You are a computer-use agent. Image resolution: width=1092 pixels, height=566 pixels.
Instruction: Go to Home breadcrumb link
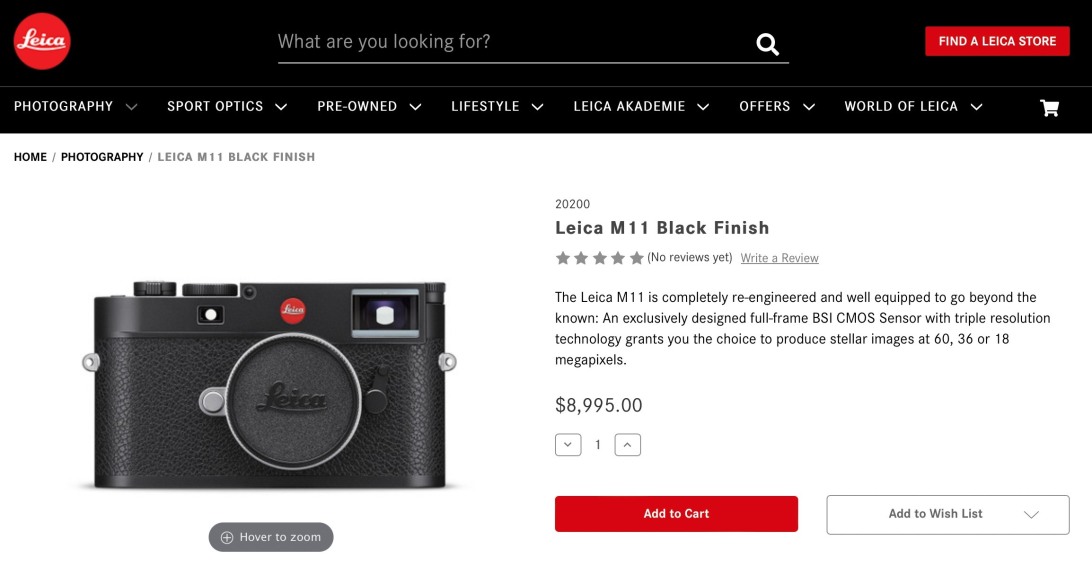click(x=30, y=157)
